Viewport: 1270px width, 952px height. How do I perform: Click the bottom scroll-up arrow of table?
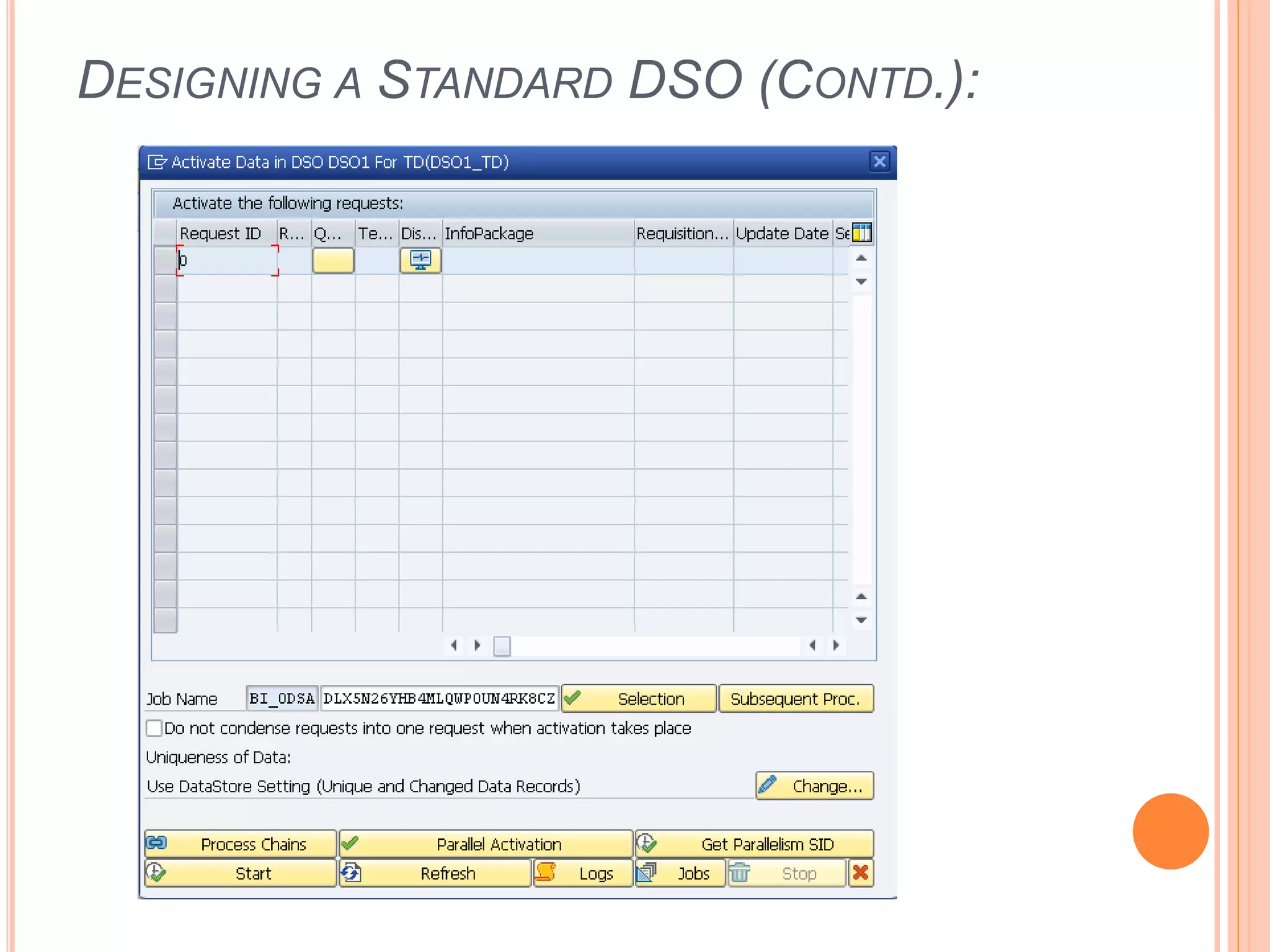tap(861, 596)
